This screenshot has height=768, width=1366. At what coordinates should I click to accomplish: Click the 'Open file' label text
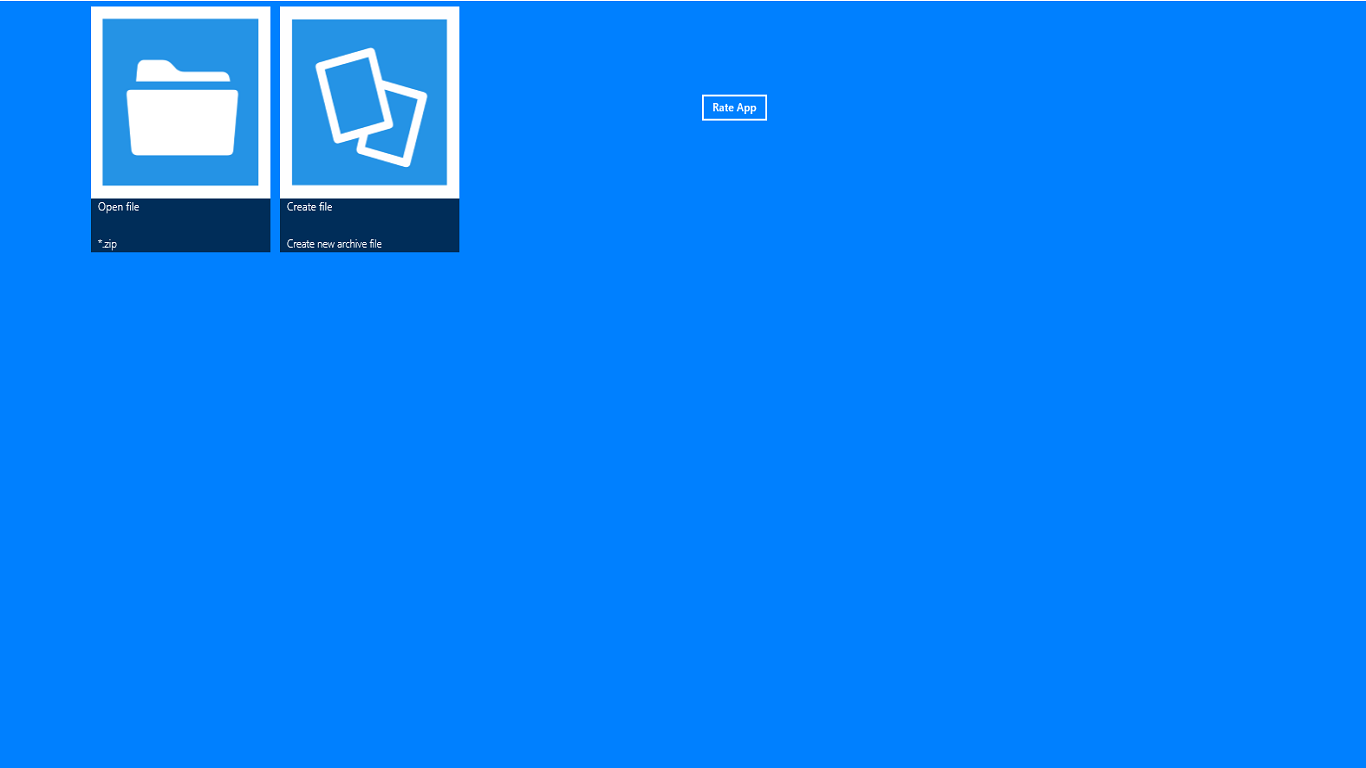click(118, 207)
